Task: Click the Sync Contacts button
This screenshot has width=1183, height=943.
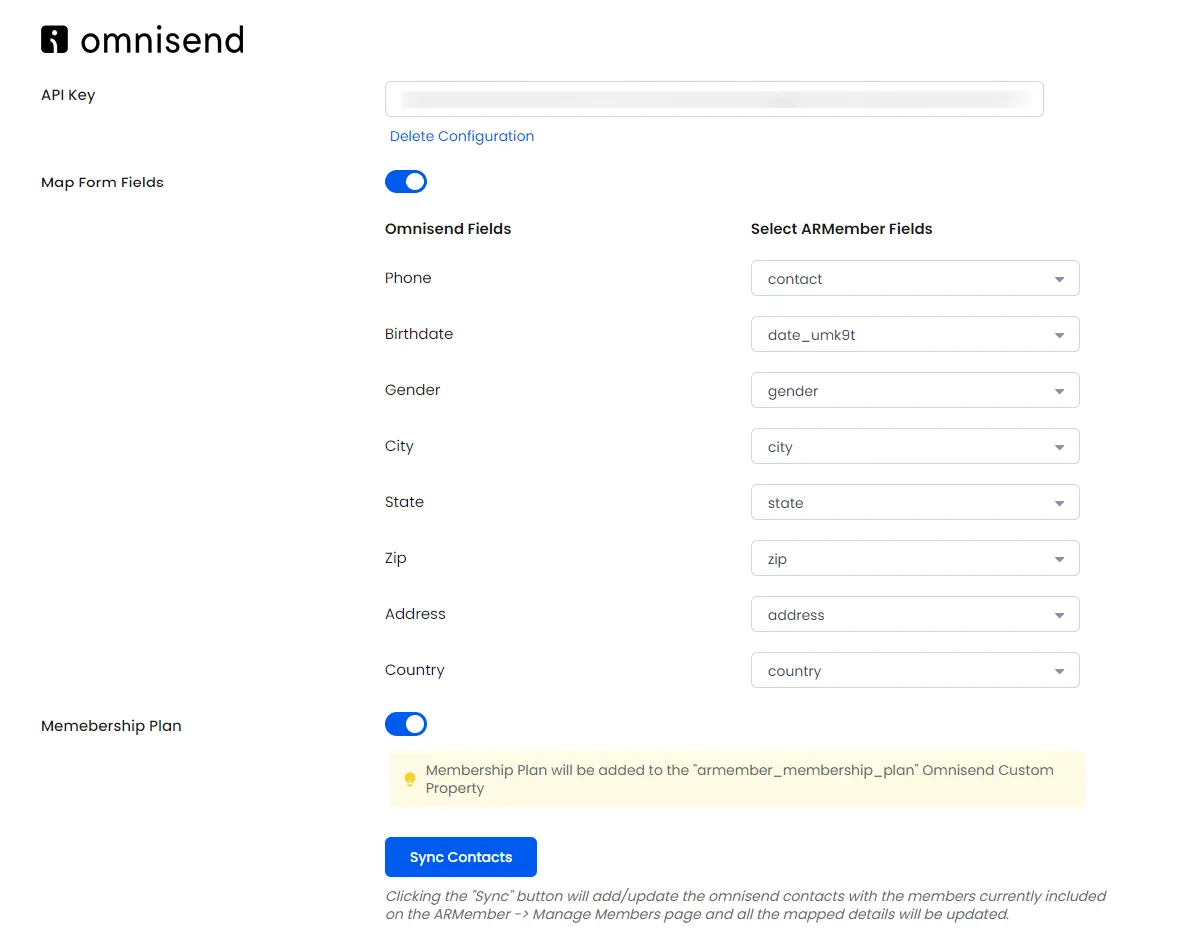Action: [x=461, y=857]
